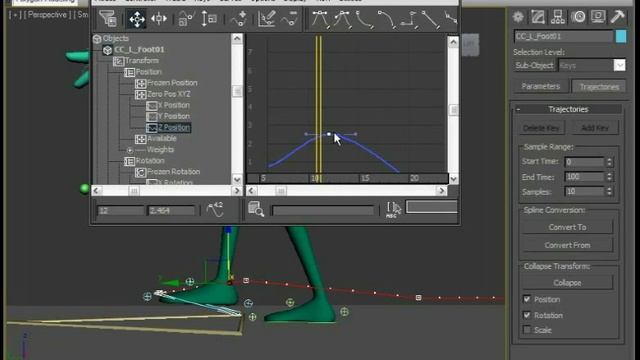Click the CC_L_Foot01 object name field

coord(563,36)
